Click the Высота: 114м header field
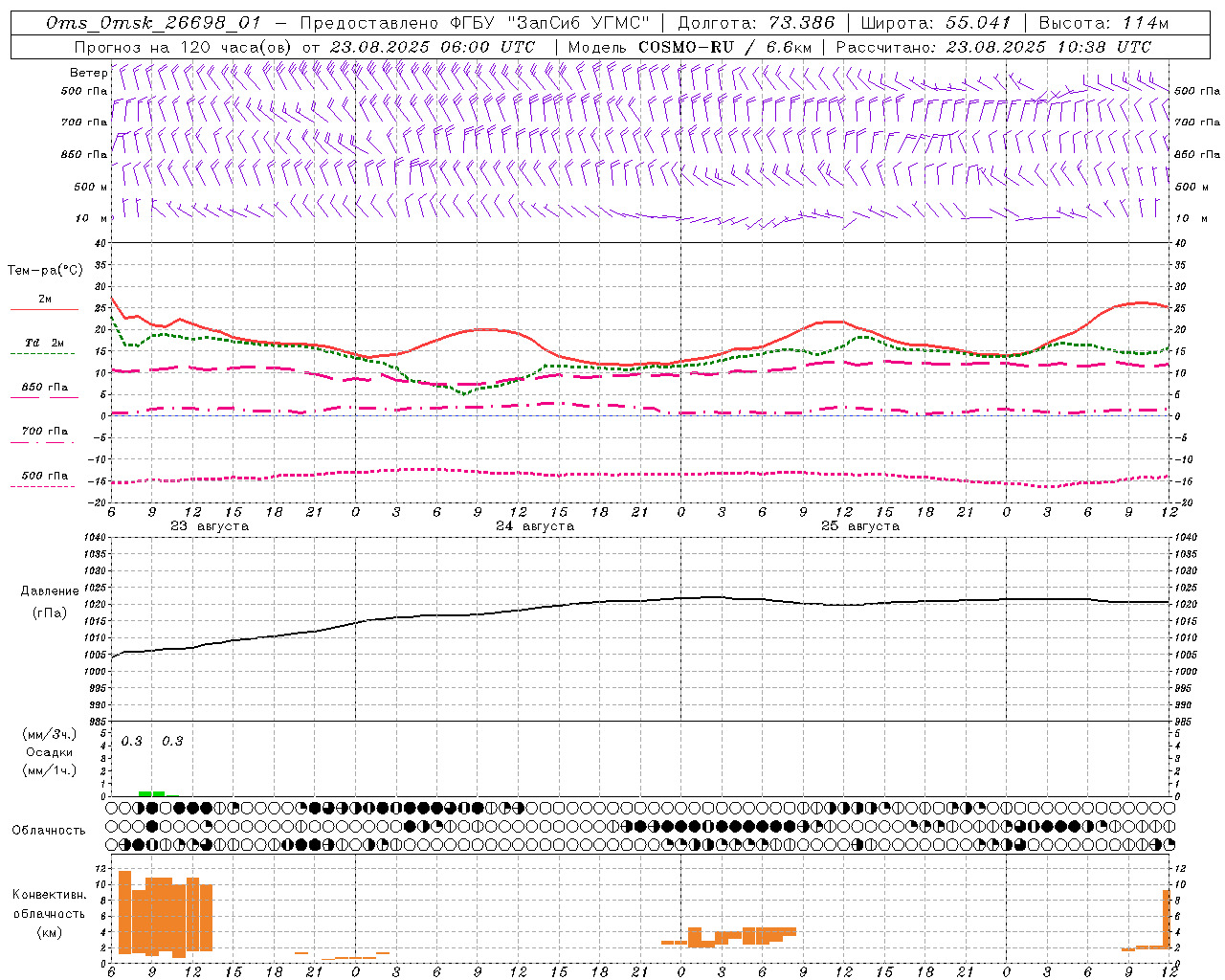The width and height of the screenshot is (1225, 980). point(1103,24)
